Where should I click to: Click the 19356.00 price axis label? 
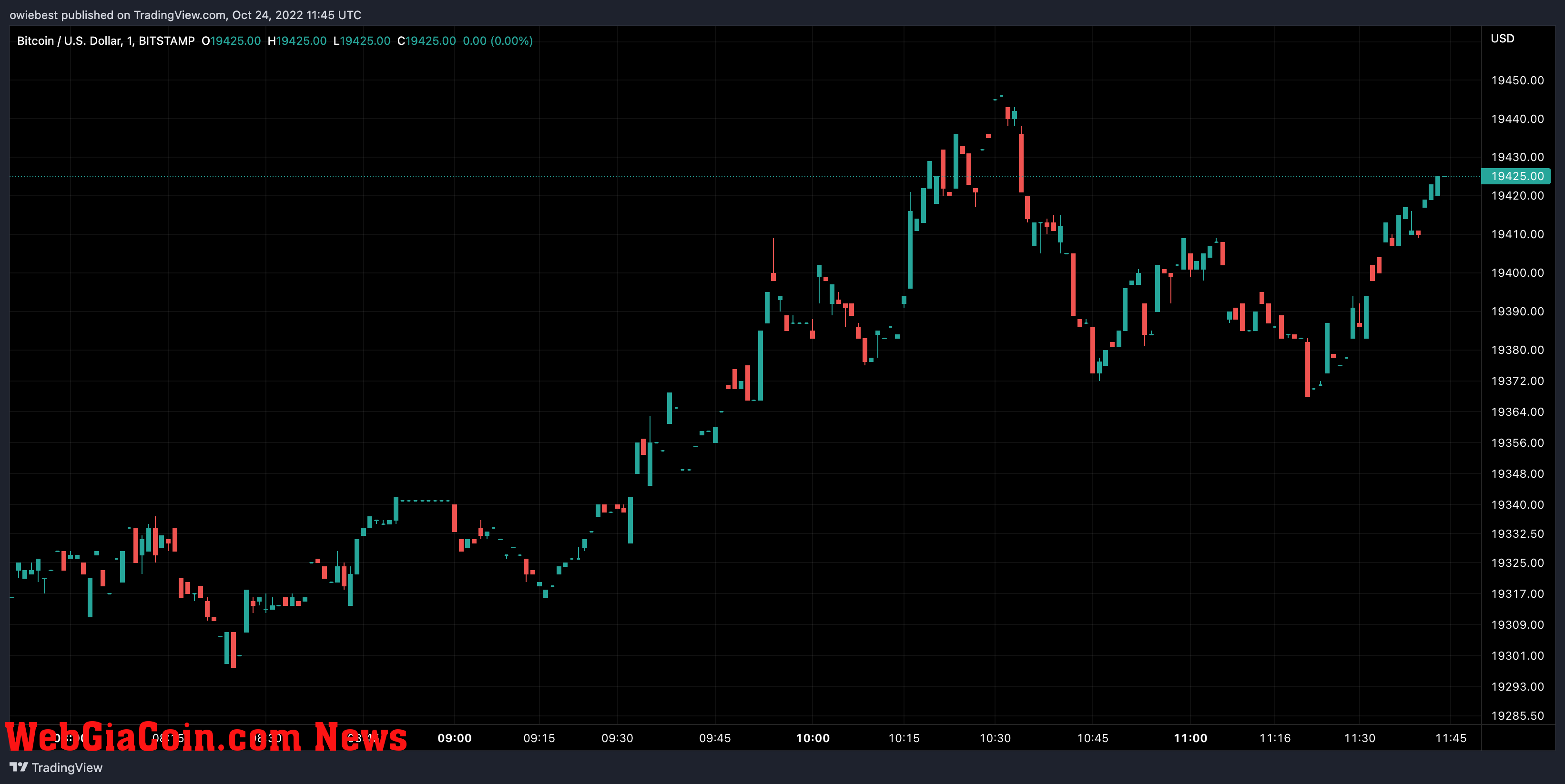[x=1517, y=442]
